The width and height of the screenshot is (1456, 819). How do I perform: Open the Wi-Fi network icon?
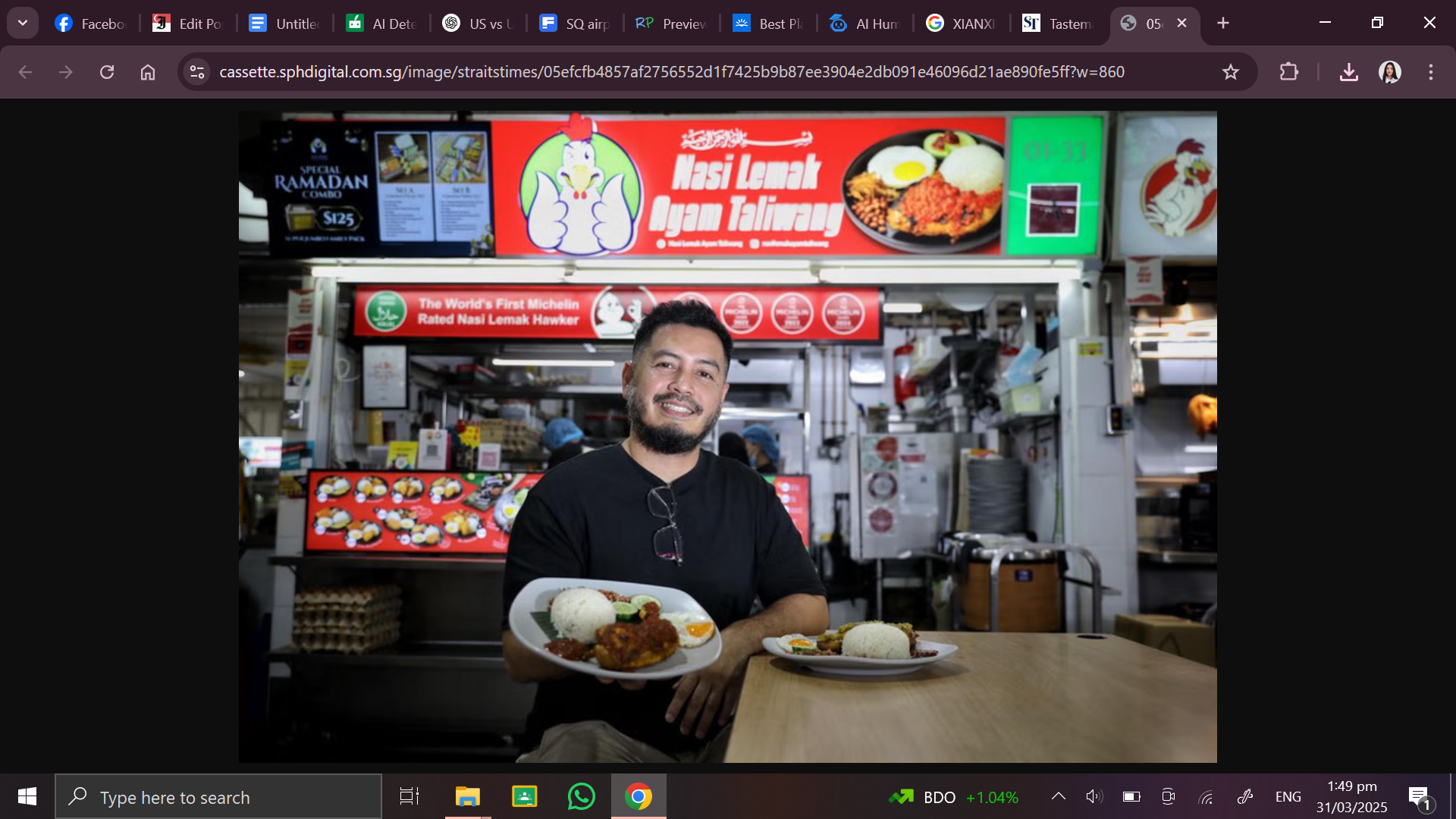pyautogui.click(x=1206, y=796)
